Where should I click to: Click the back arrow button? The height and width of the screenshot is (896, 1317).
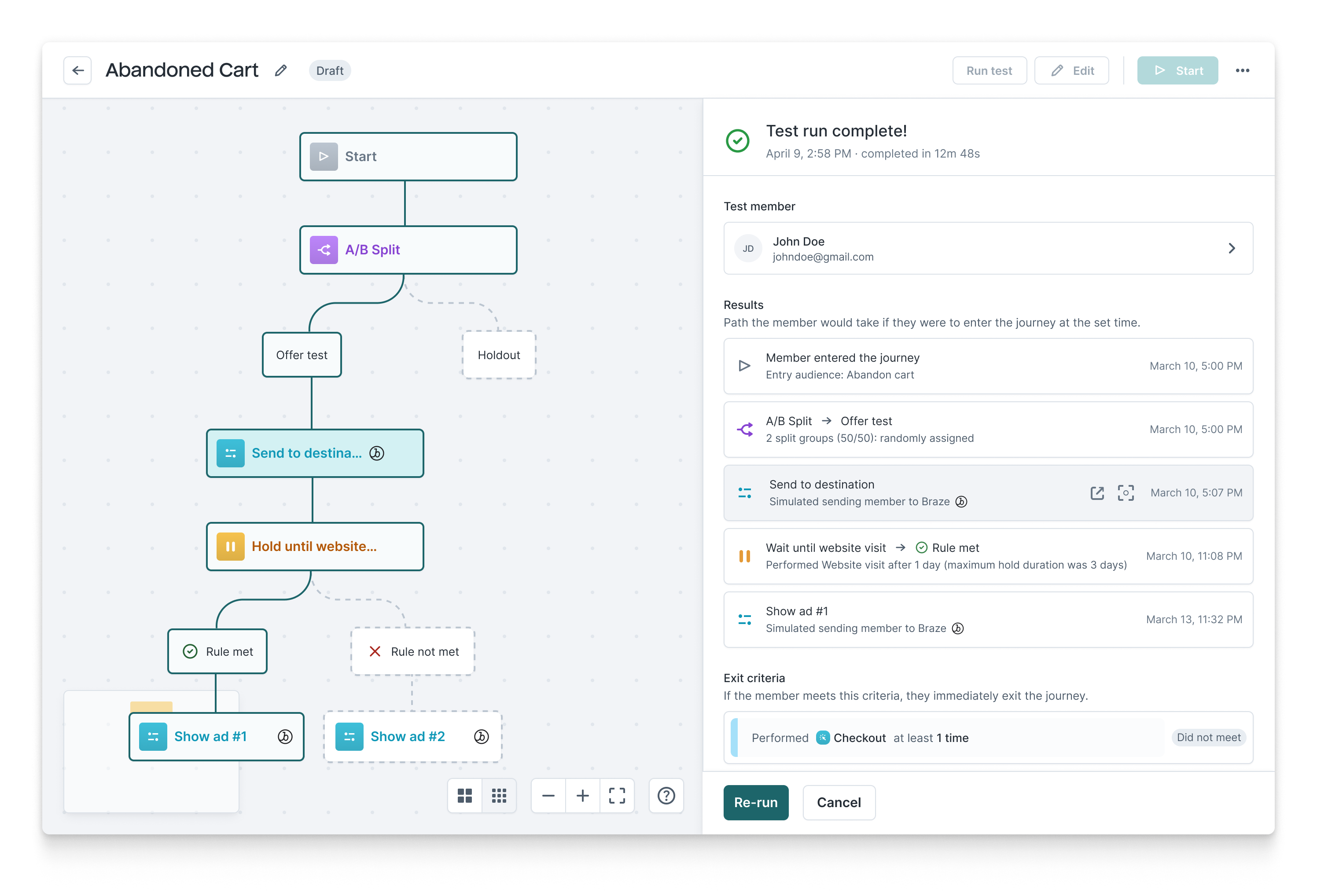(77, 70)
